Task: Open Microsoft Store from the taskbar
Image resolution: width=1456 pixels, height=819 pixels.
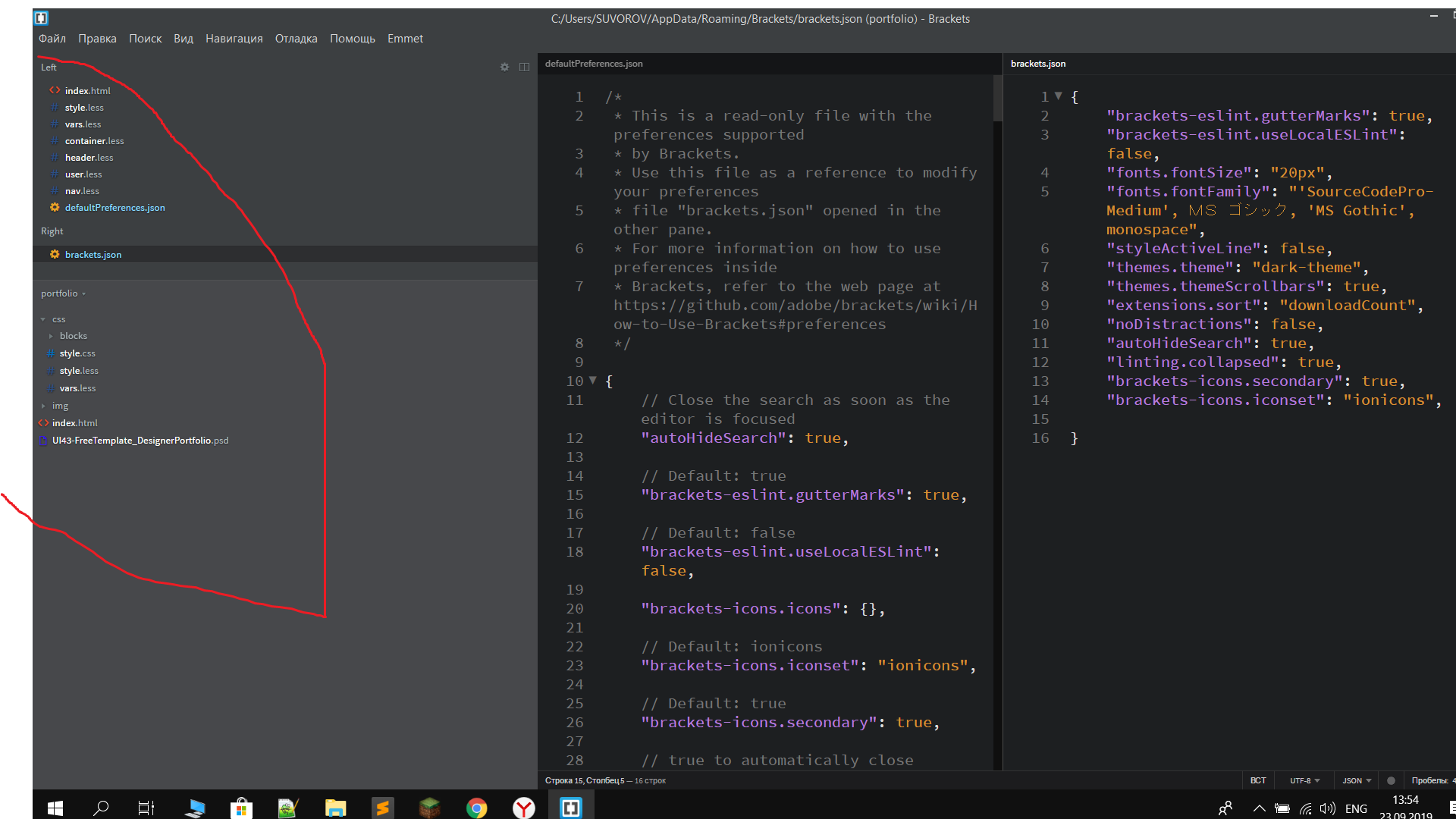Action: [241, 808]
